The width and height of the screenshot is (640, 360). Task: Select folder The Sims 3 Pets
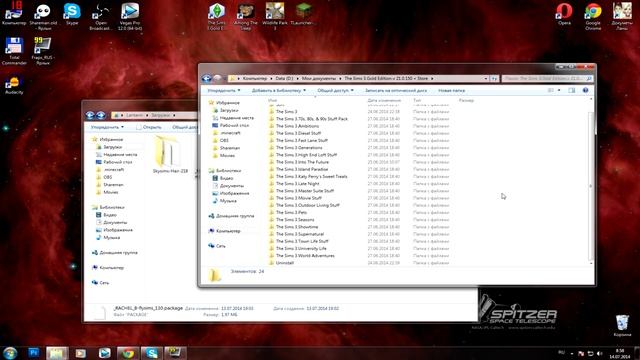[x=291, y=212]
